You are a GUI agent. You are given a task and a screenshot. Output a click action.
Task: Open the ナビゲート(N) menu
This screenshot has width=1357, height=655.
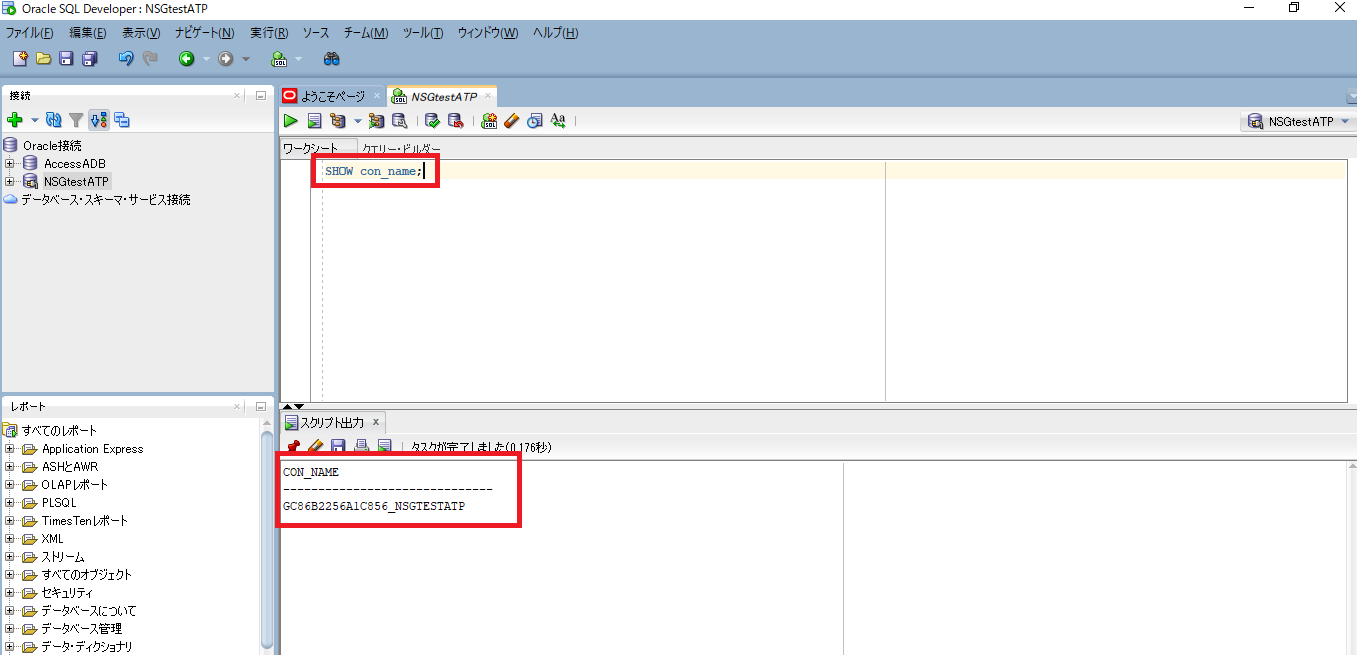click(x=204, y=33)
